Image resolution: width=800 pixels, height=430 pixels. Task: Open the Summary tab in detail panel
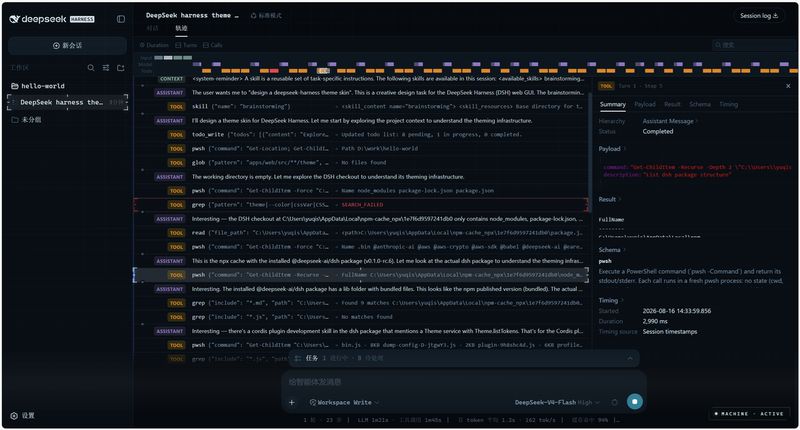click(x=613, y=104)
